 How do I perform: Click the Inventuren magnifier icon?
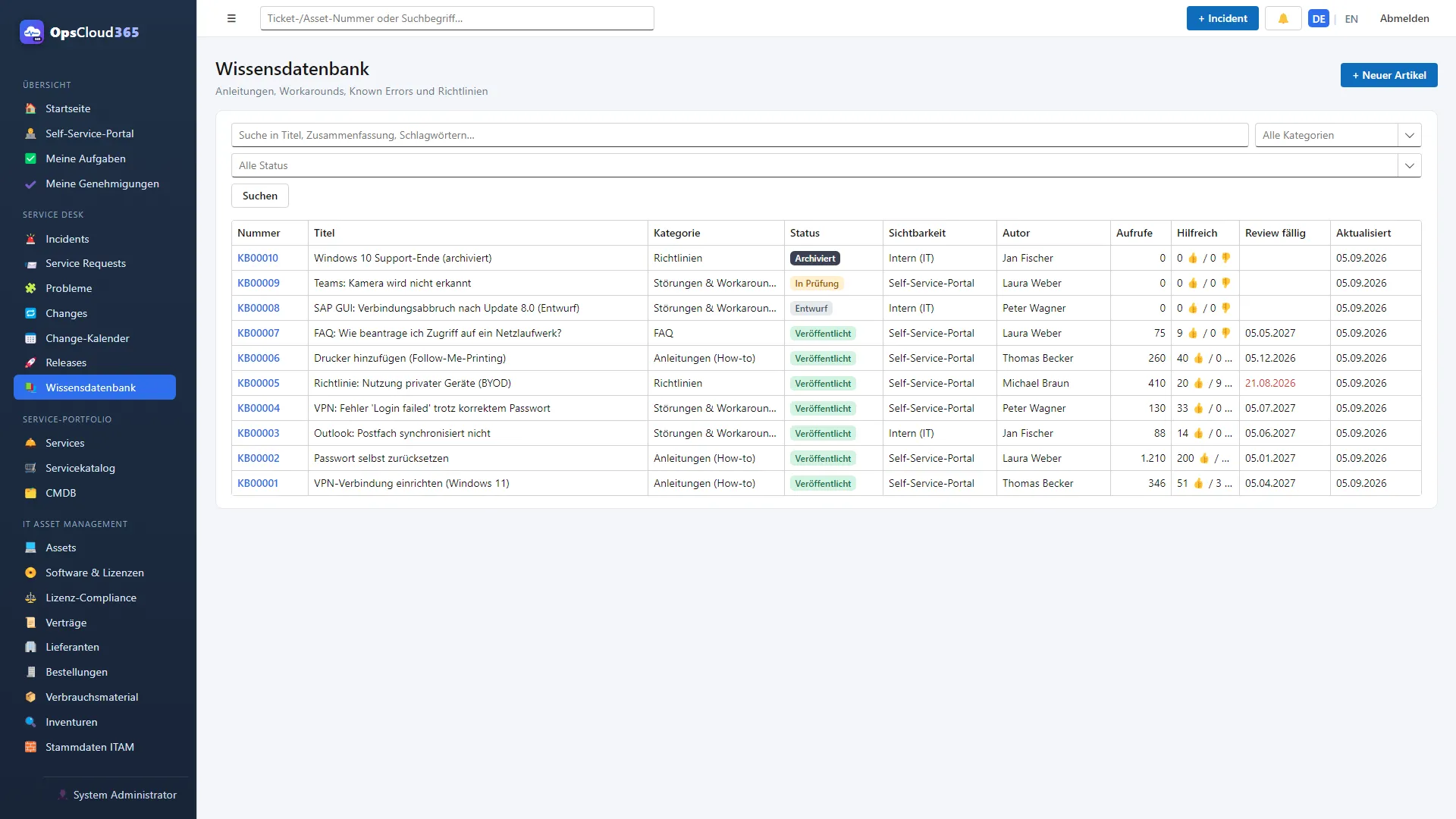click(30, 722)
